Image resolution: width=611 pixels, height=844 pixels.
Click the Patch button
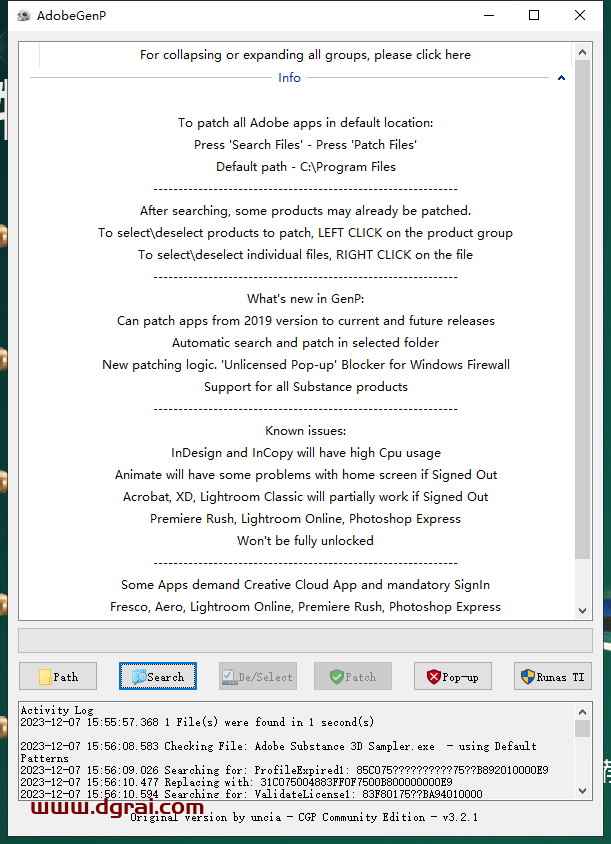pos(353,676)
